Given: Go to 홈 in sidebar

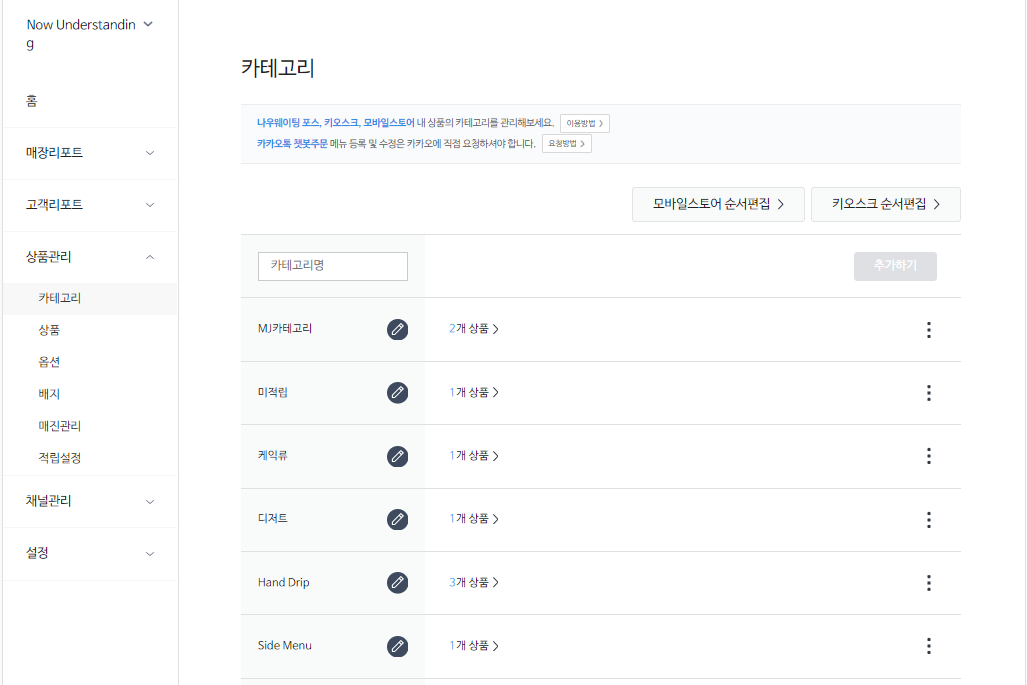Looking at the screenshot, I should point(31,101).
